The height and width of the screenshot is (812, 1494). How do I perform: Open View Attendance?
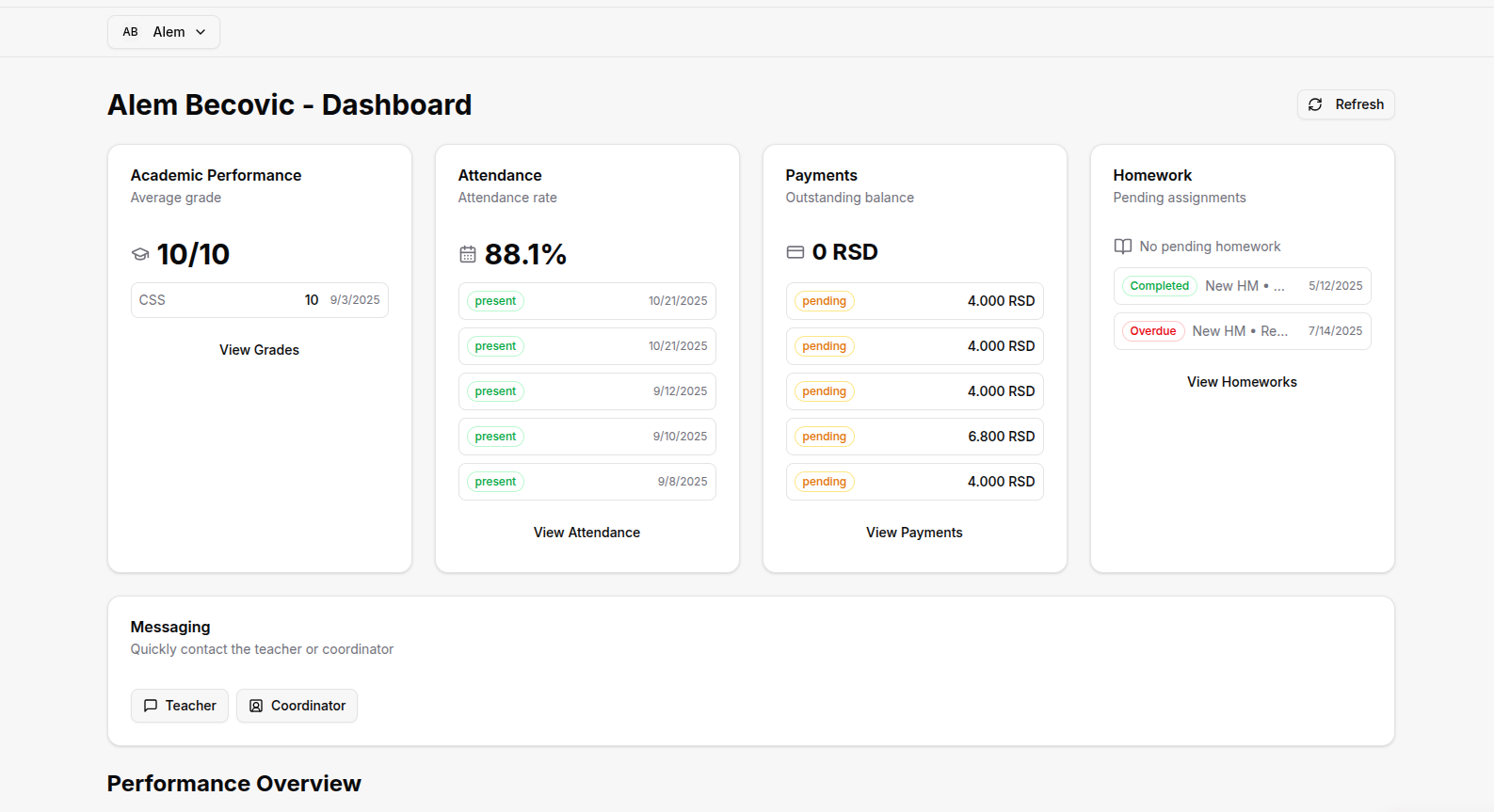[x=586, y=533]
